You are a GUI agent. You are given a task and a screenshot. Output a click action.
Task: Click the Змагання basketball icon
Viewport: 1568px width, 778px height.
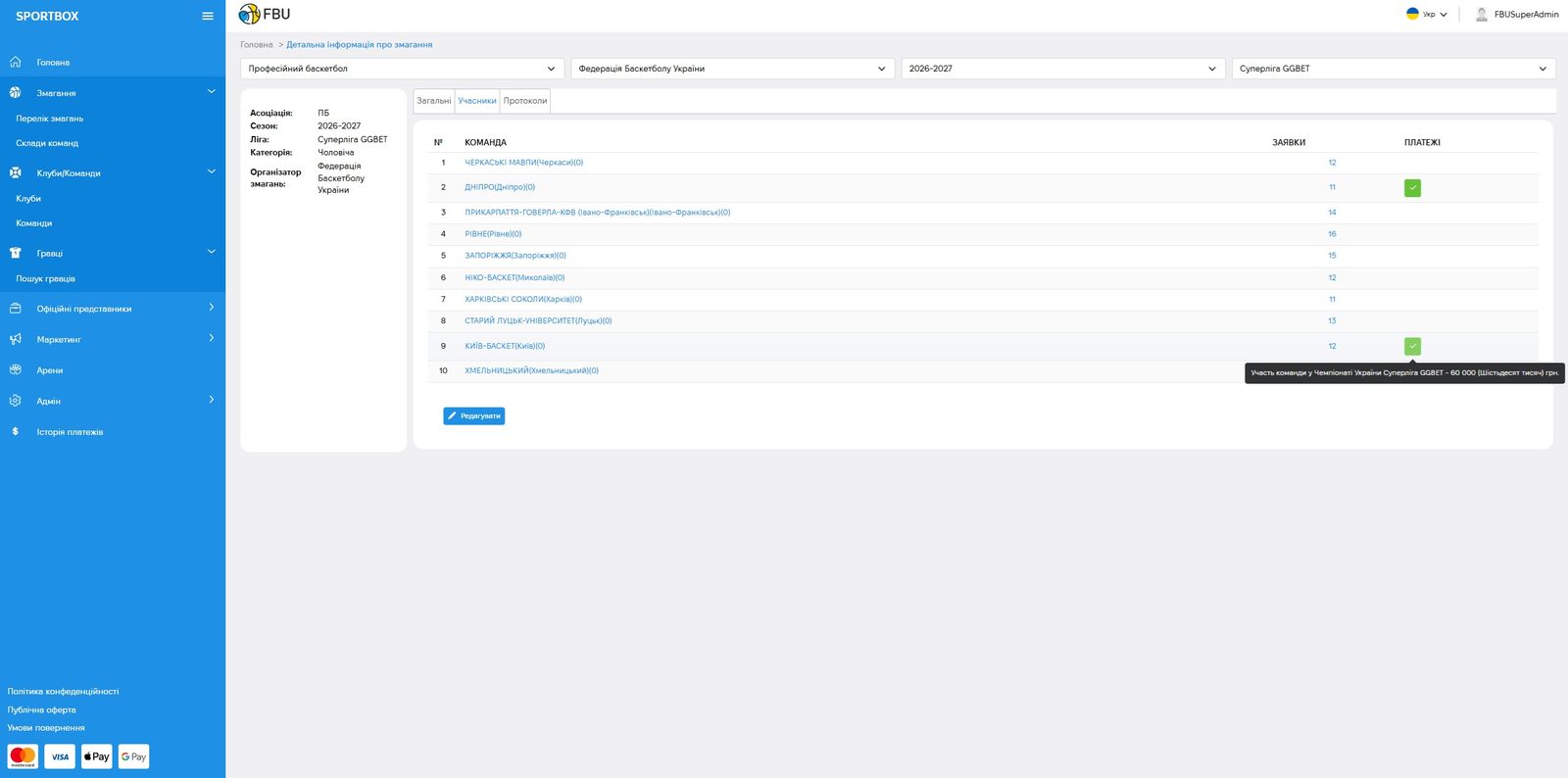pyautogui.click(x=16, y=92)
